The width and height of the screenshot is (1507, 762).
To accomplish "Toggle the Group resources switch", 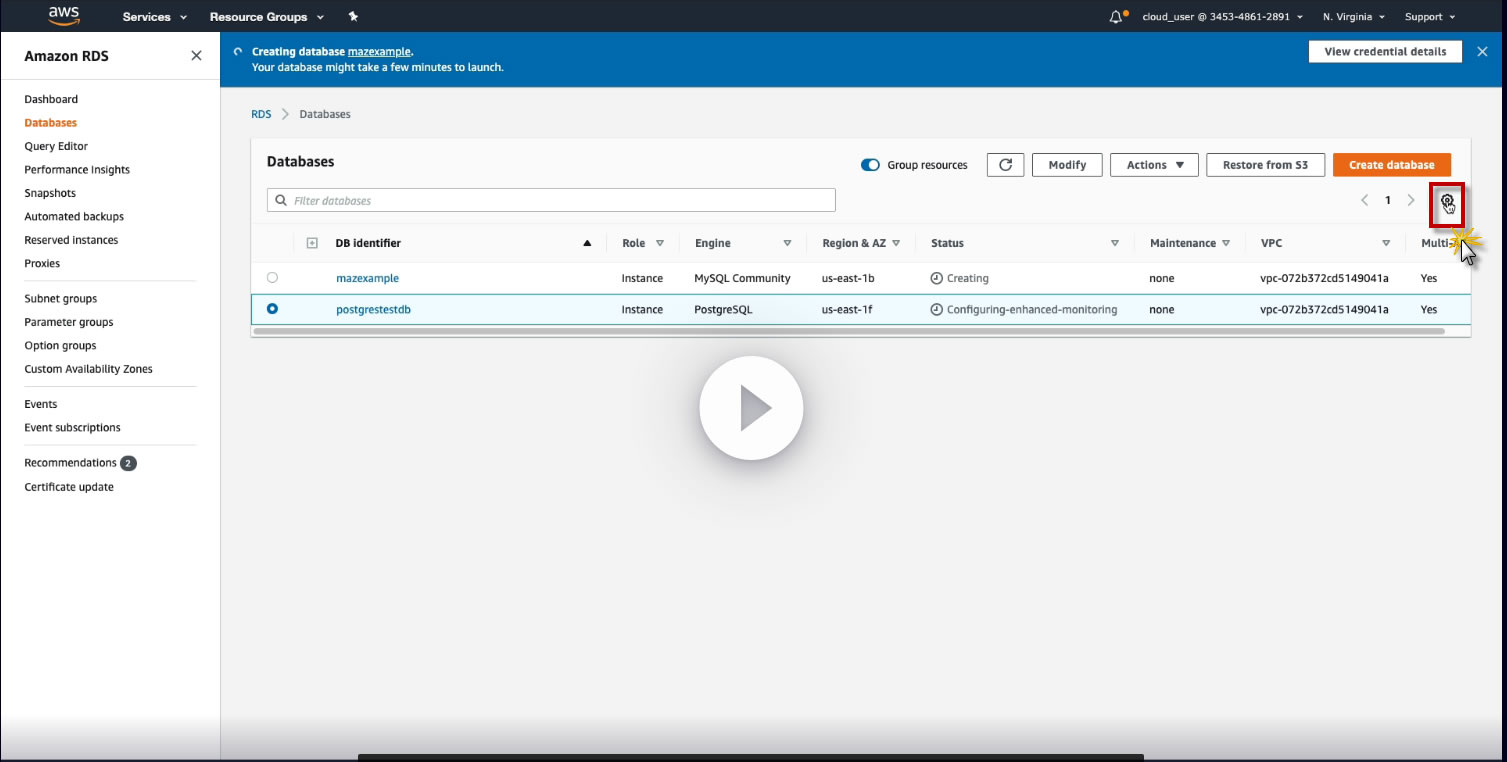I will coord(870,165).
